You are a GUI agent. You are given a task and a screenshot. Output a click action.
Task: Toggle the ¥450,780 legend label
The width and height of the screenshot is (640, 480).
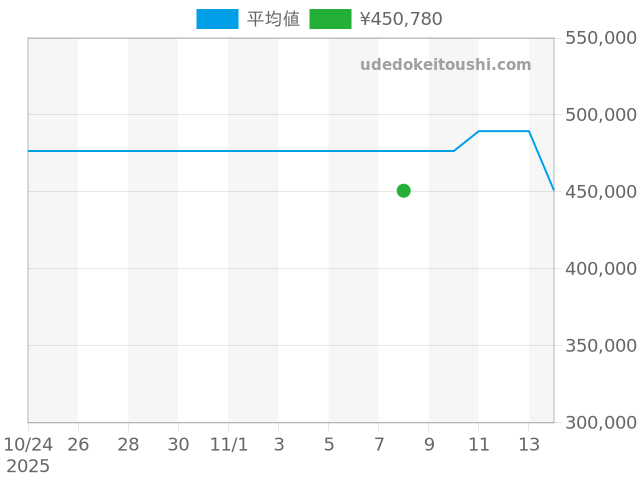point(400,19)
